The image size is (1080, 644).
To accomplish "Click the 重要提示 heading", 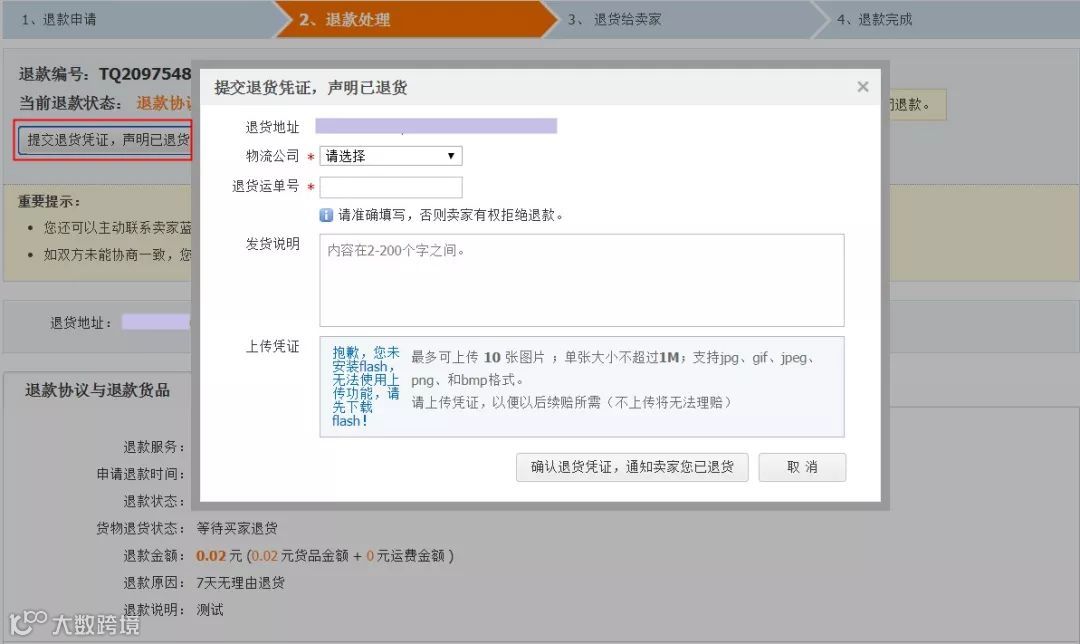I will pyautogui.click(x=48, y=201).
